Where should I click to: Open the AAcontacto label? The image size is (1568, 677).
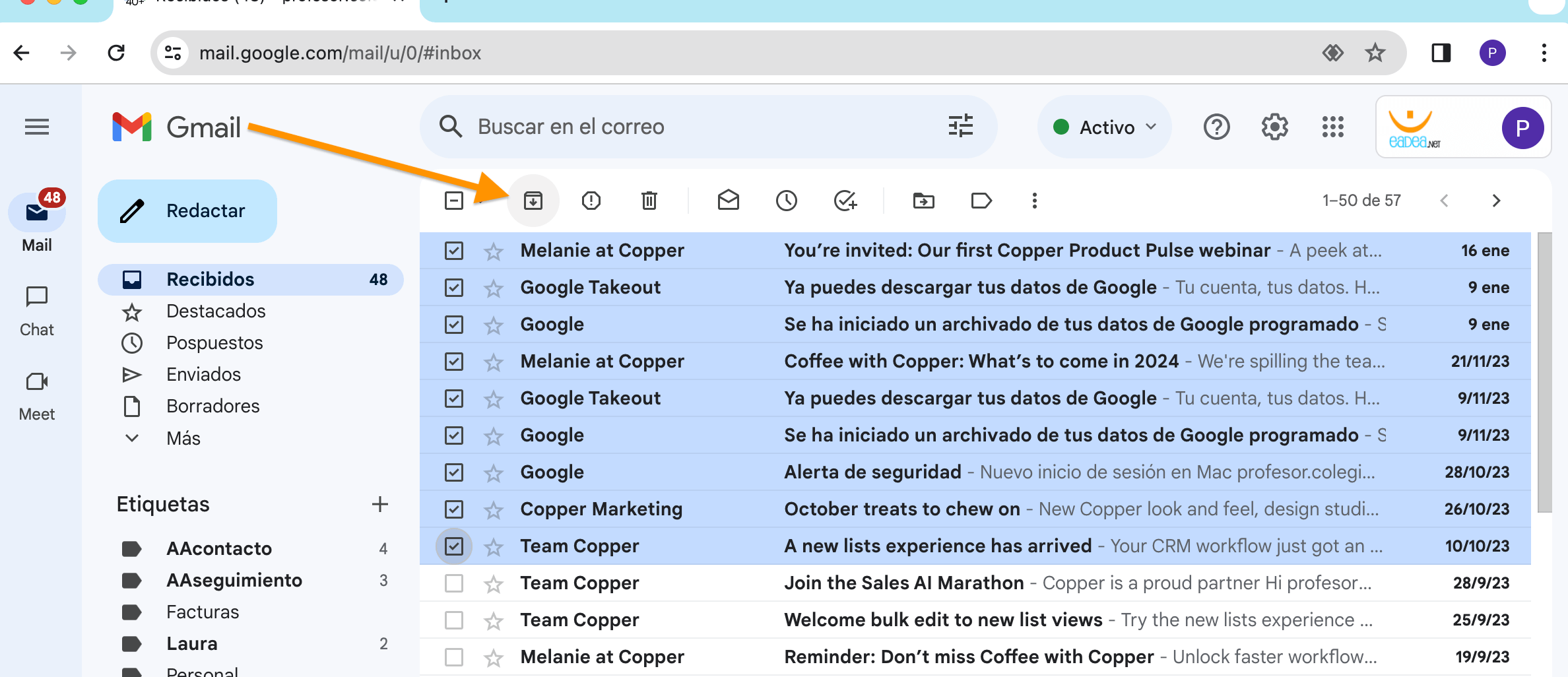coord(218,549)
